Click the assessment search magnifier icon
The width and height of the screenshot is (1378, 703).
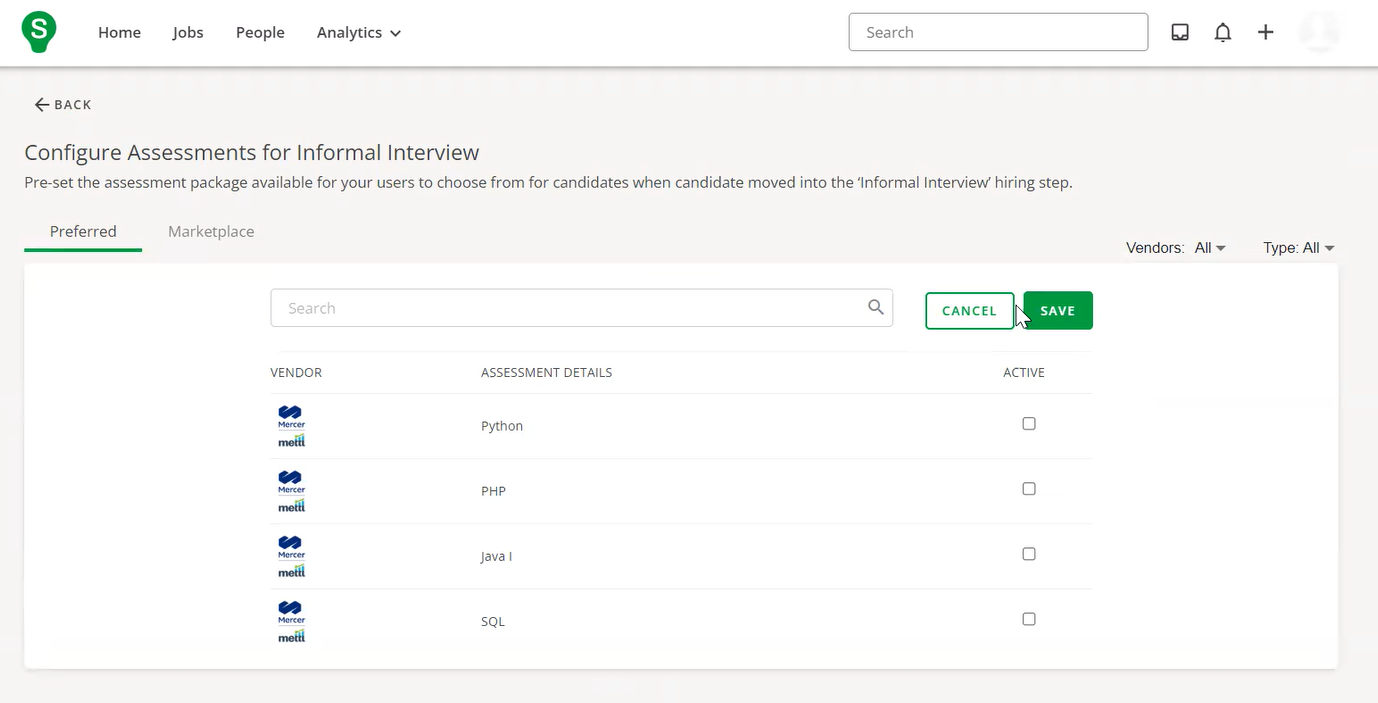click(x=876, y=307)
